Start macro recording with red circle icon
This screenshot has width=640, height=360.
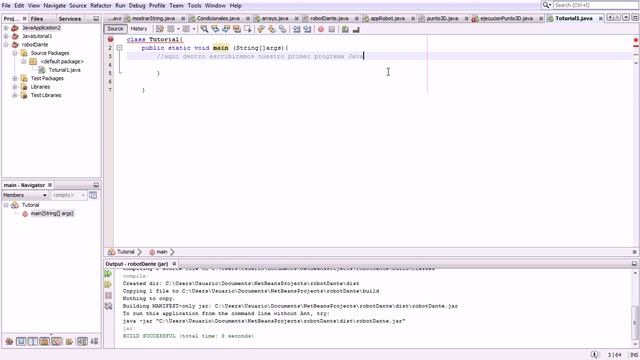(x=321, y=29)
